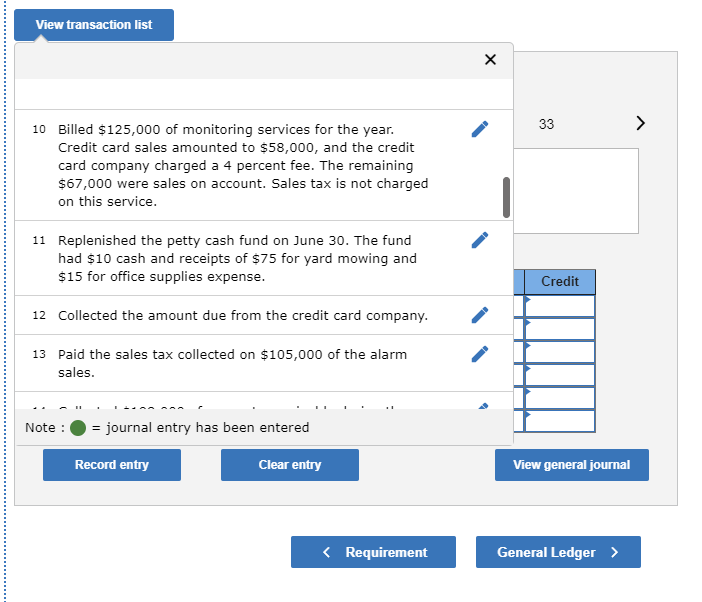Go back to Requirement page

373,552
